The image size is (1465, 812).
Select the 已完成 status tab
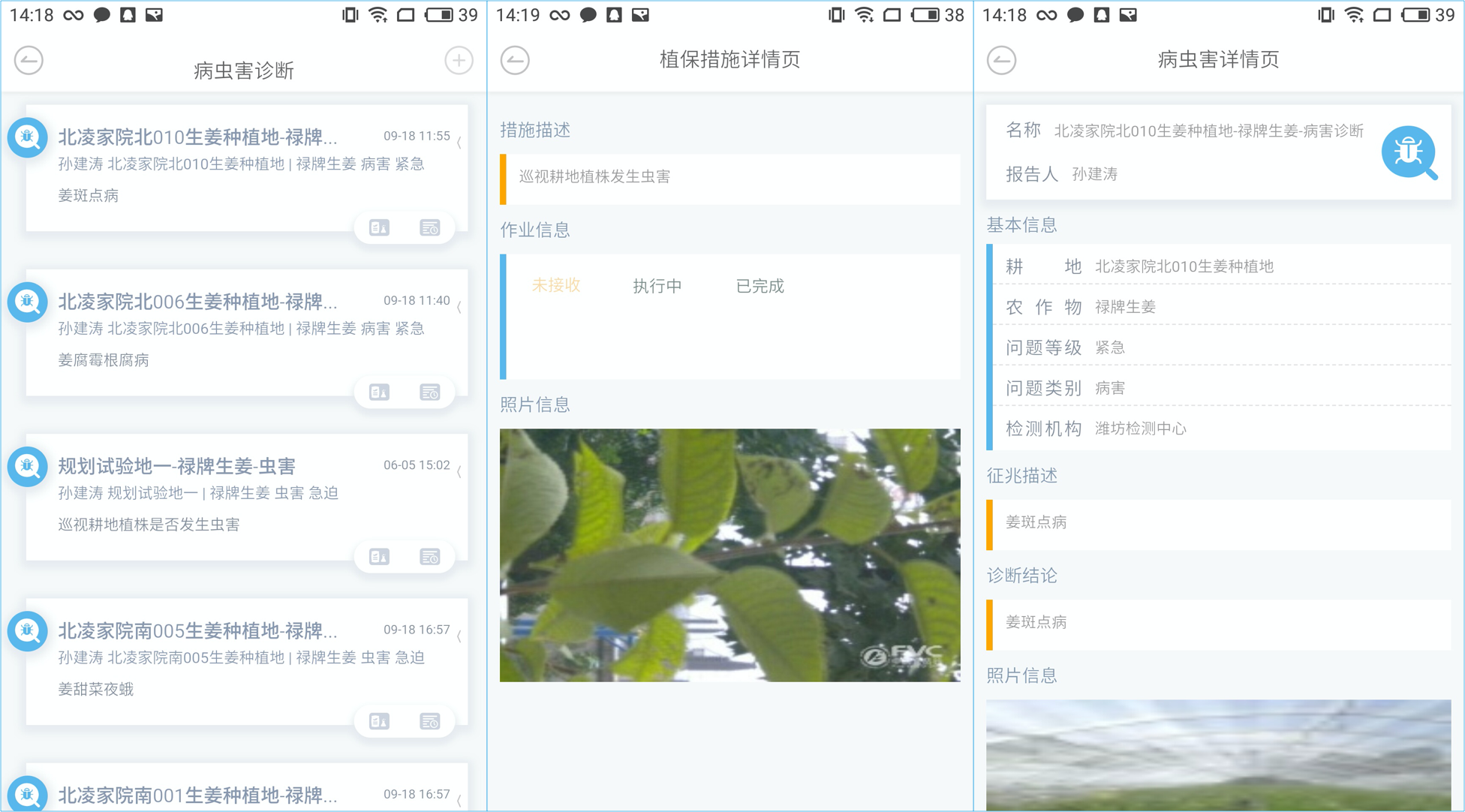760,286
